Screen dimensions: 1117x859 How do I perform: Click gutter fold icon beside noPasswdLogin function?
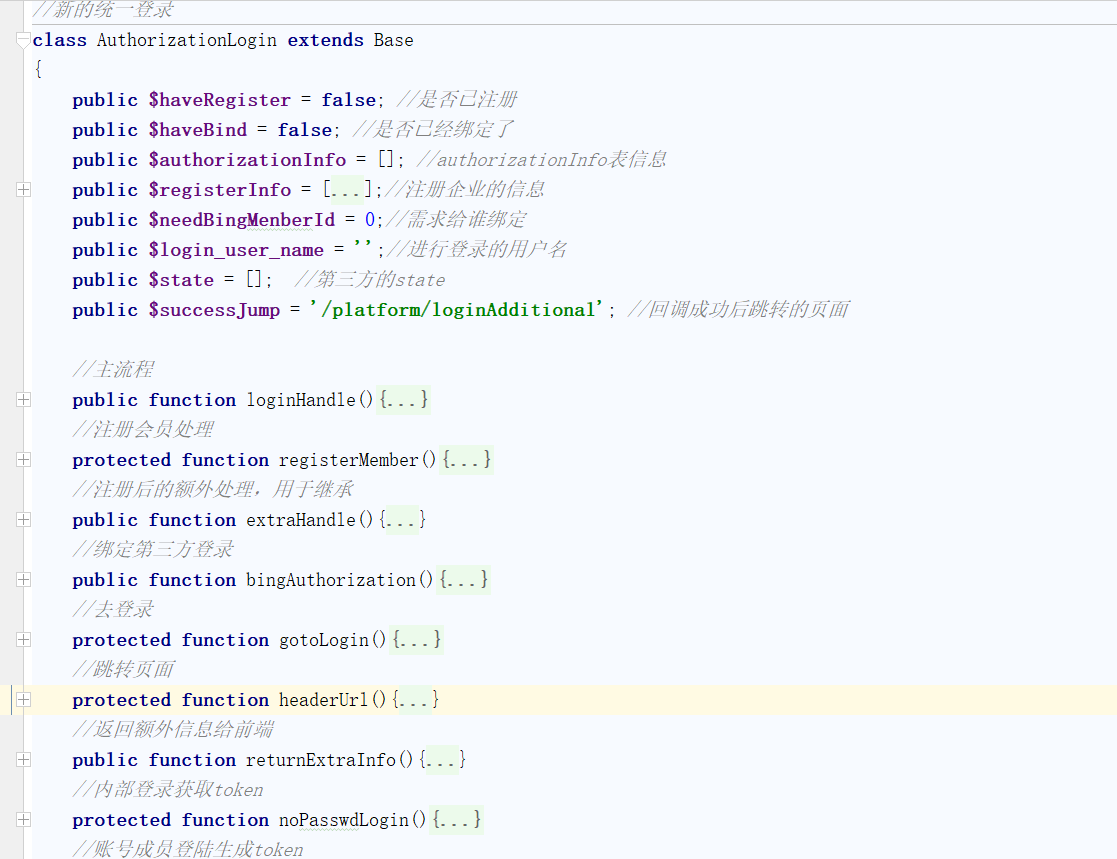[x=23, y=820]
